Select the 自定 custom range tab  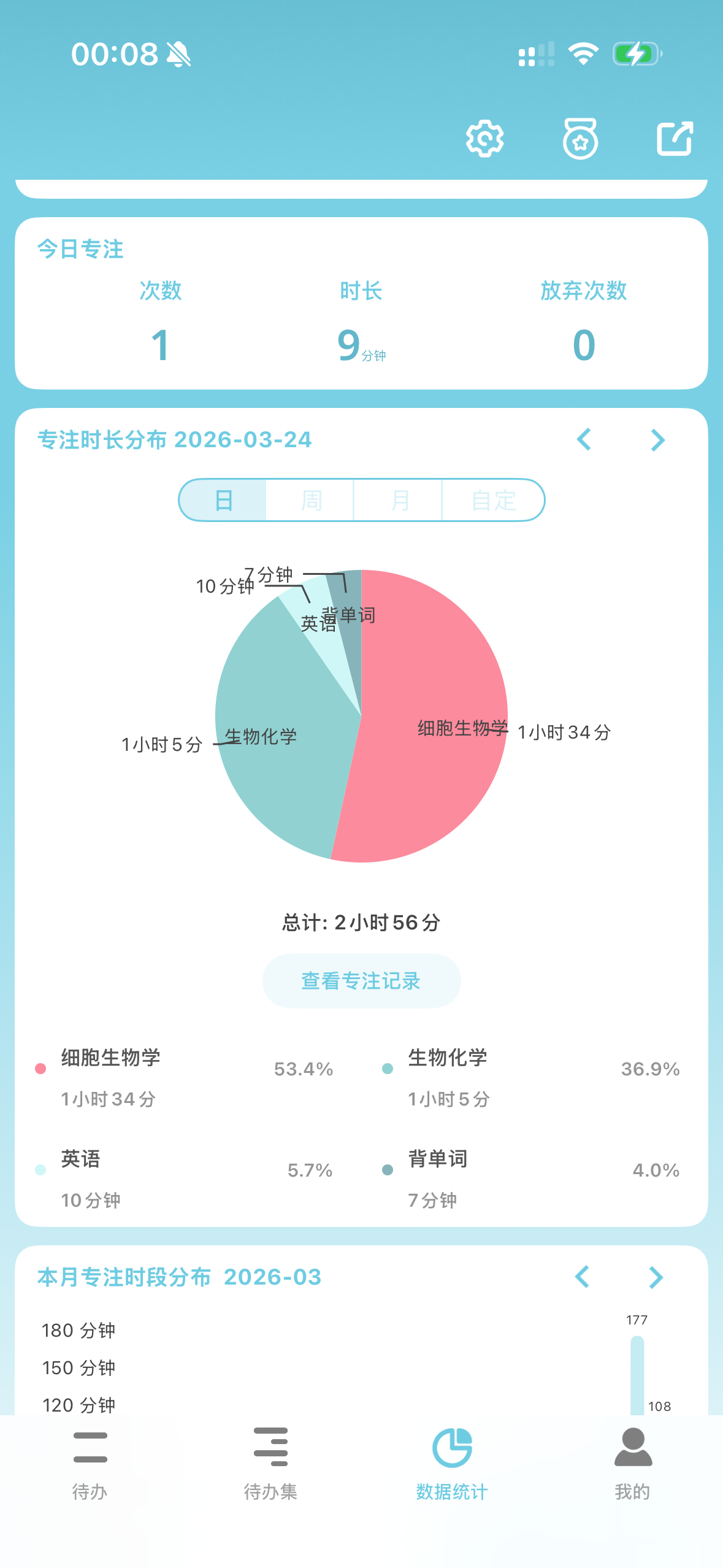pos(493,501)
